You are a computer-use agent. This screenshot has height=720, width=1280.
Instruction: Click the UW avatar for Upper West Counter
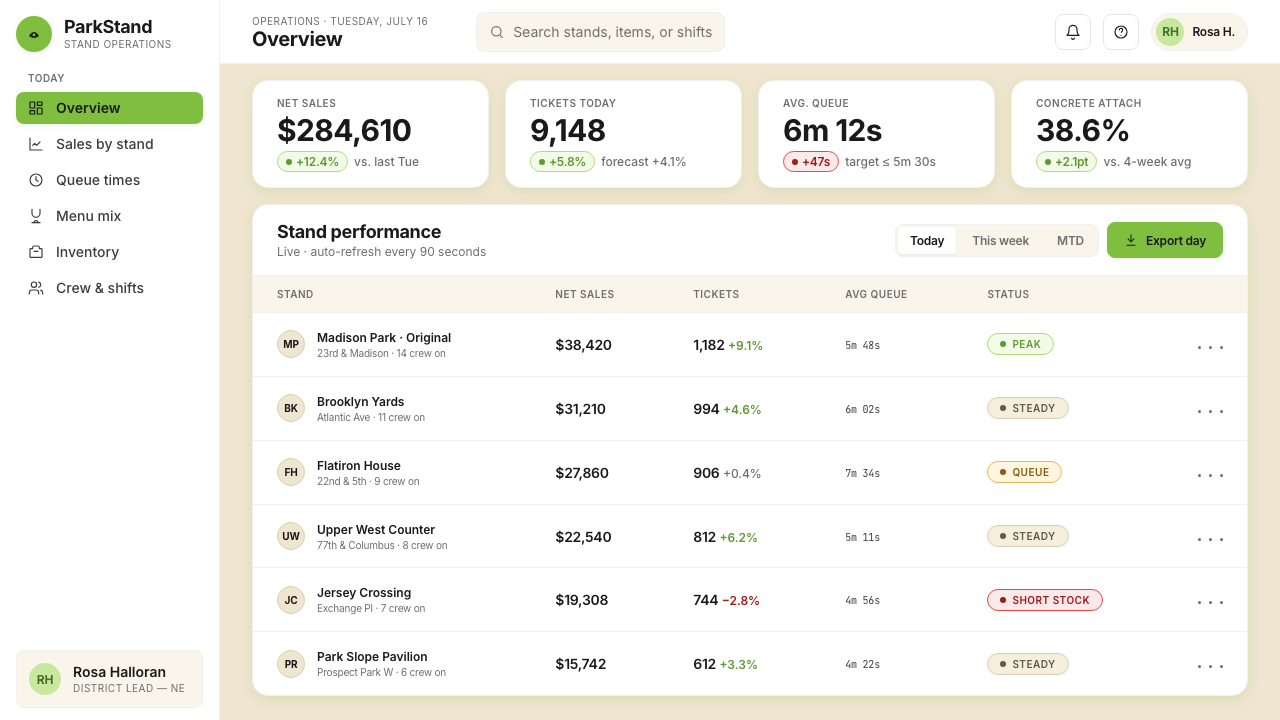(x=291, y=536)
